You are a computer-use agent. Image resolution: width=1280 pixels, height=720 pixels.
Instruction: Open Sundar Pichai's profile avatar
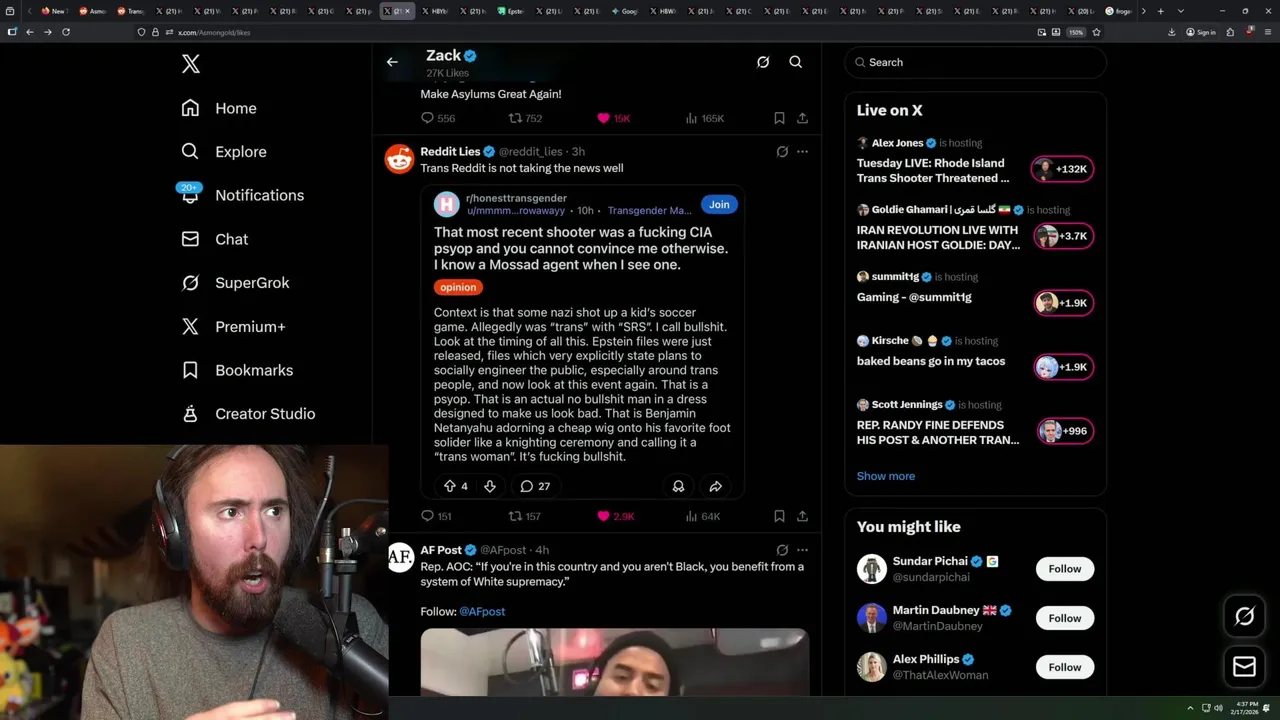point(872,569)
